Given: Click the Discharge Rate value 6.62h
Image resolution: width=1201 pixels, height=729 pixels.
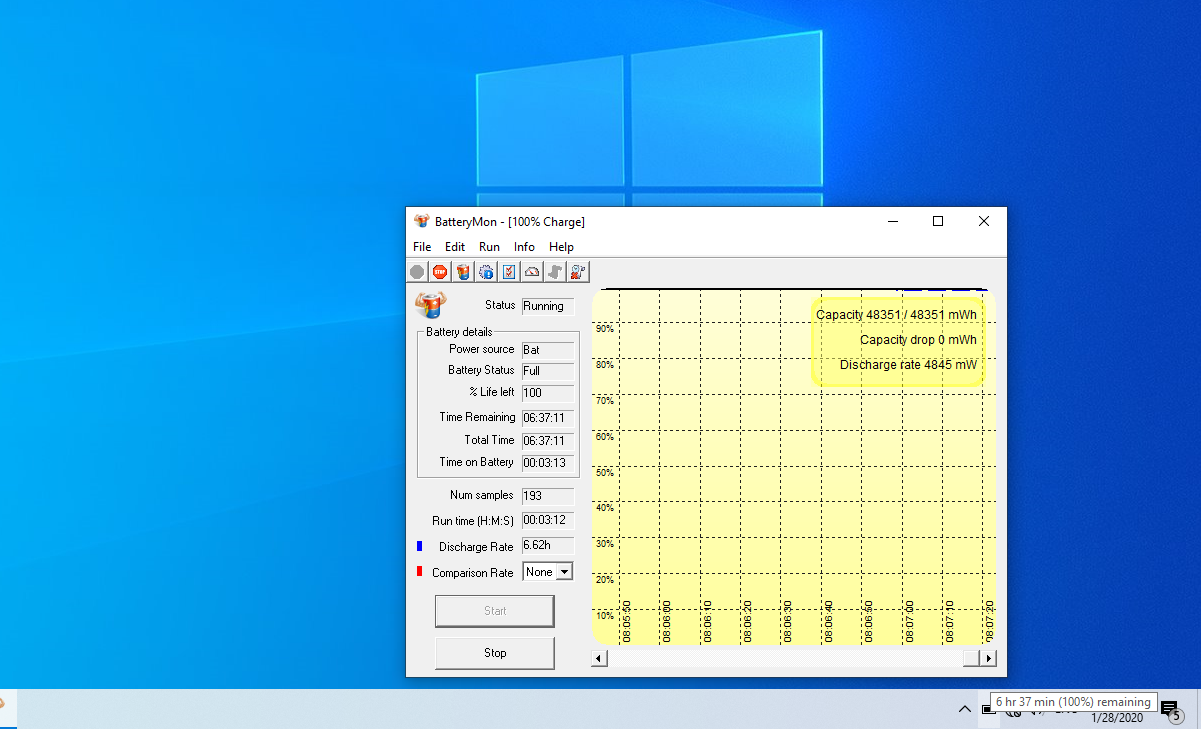Looking at the screenshot, I should pyautogui.click(x=548, y=546).
